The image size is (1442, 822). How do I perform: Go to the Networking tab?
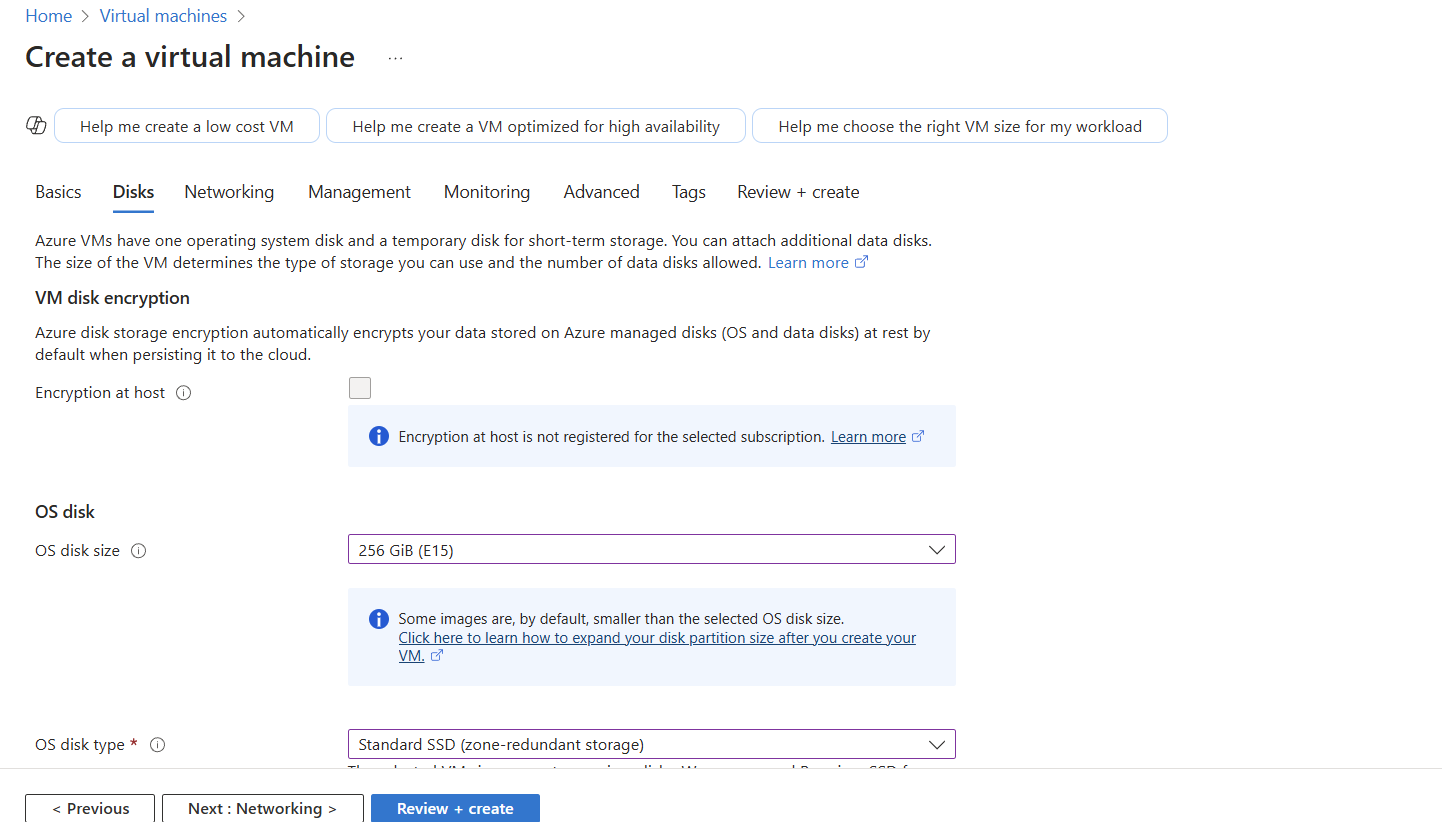coord(229,192)
